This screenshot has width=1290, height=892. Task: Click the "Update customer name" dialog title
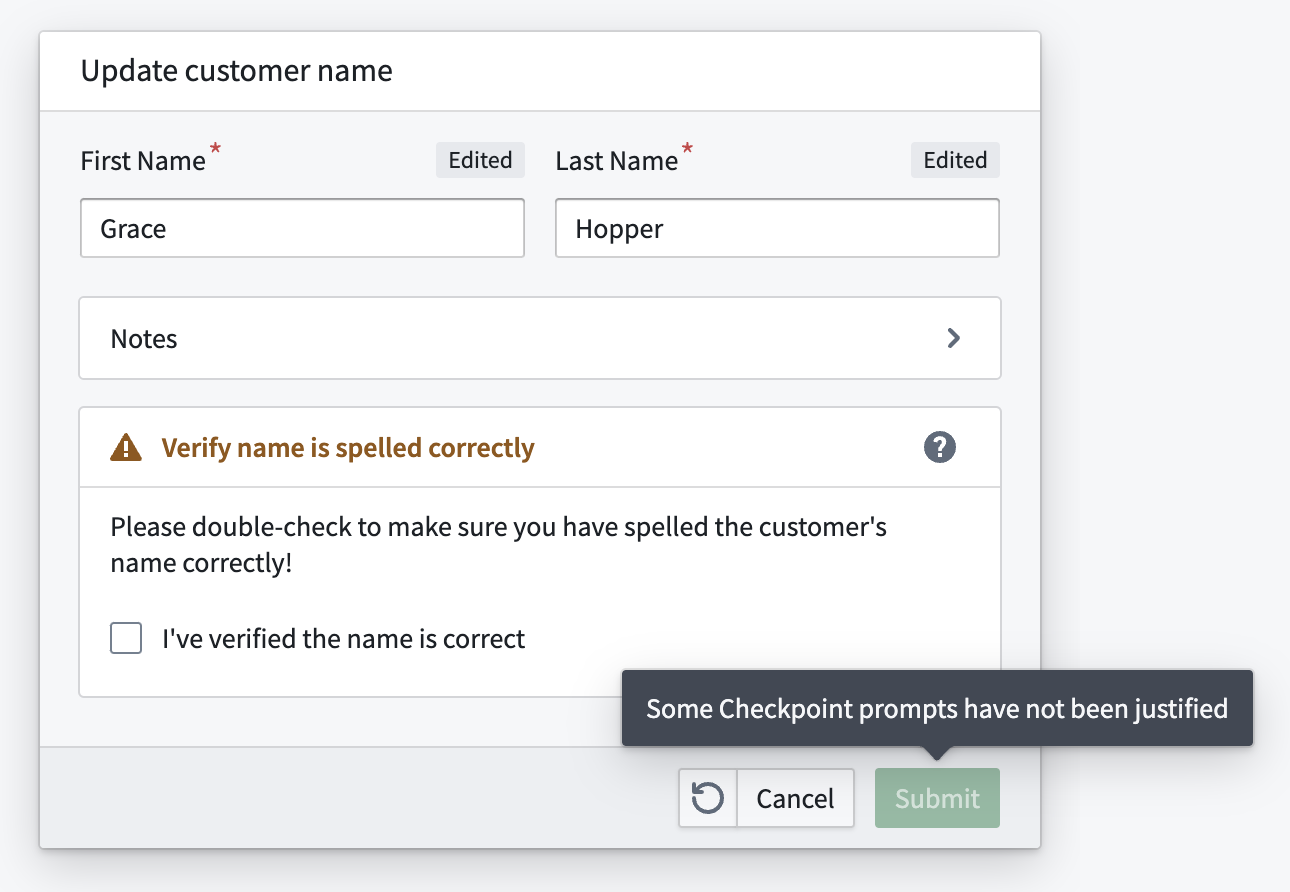pyautogui.click(x=236, y=71)
